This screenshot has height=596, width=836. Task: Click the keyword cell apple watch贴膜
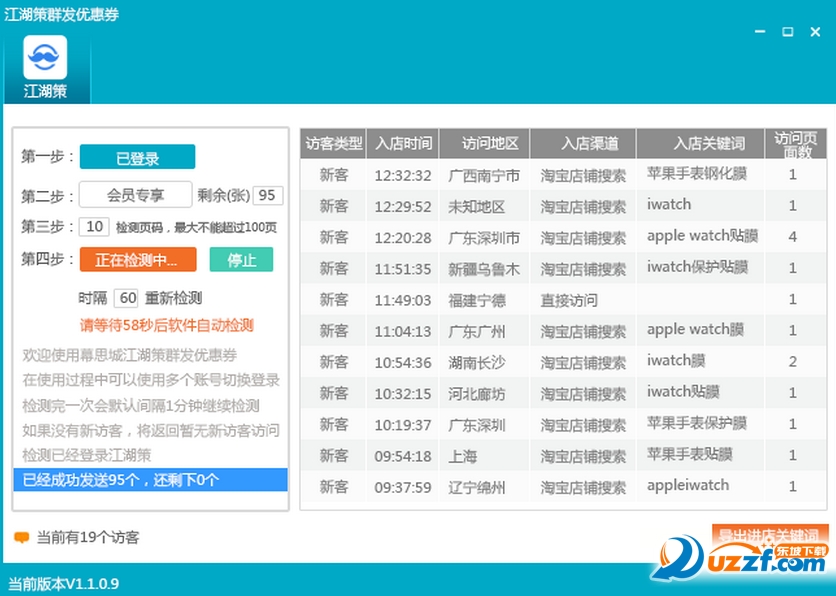pyautogui.click(x=702, y=236)
